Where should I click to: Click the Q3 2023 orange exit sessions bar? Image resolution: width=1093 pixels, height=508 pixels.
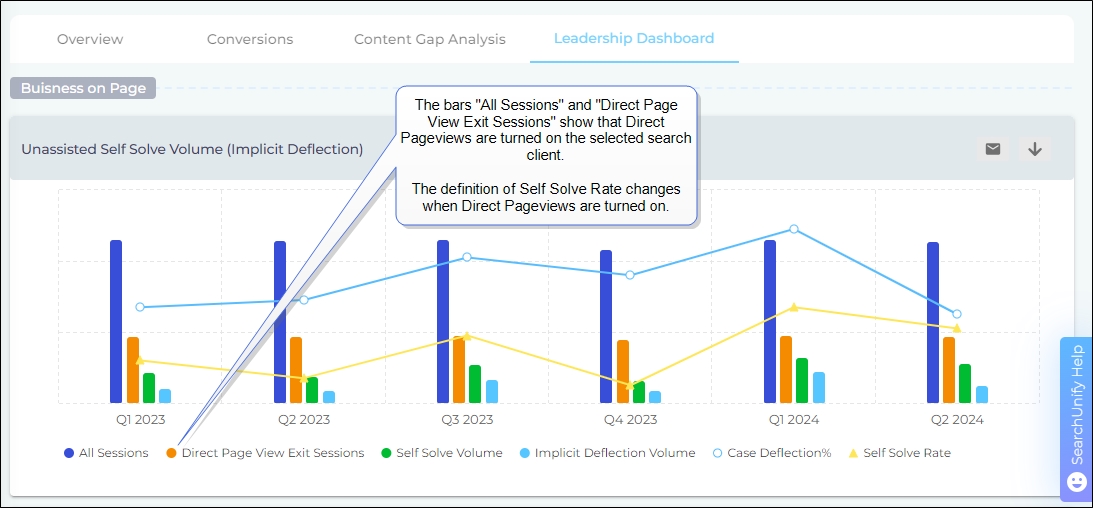point(459,369)
